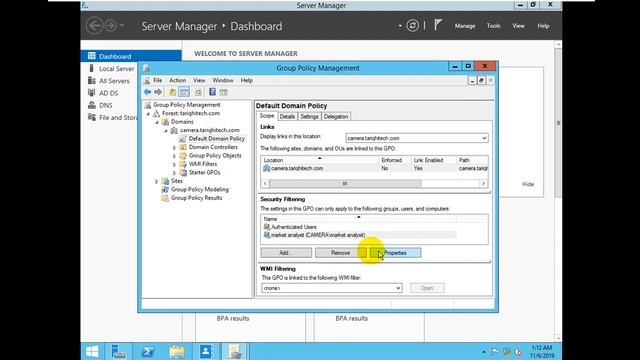Viewport: 640px width, 360px height.
Task: Open the user accounts taskbar icon
Action: [206, 351]
